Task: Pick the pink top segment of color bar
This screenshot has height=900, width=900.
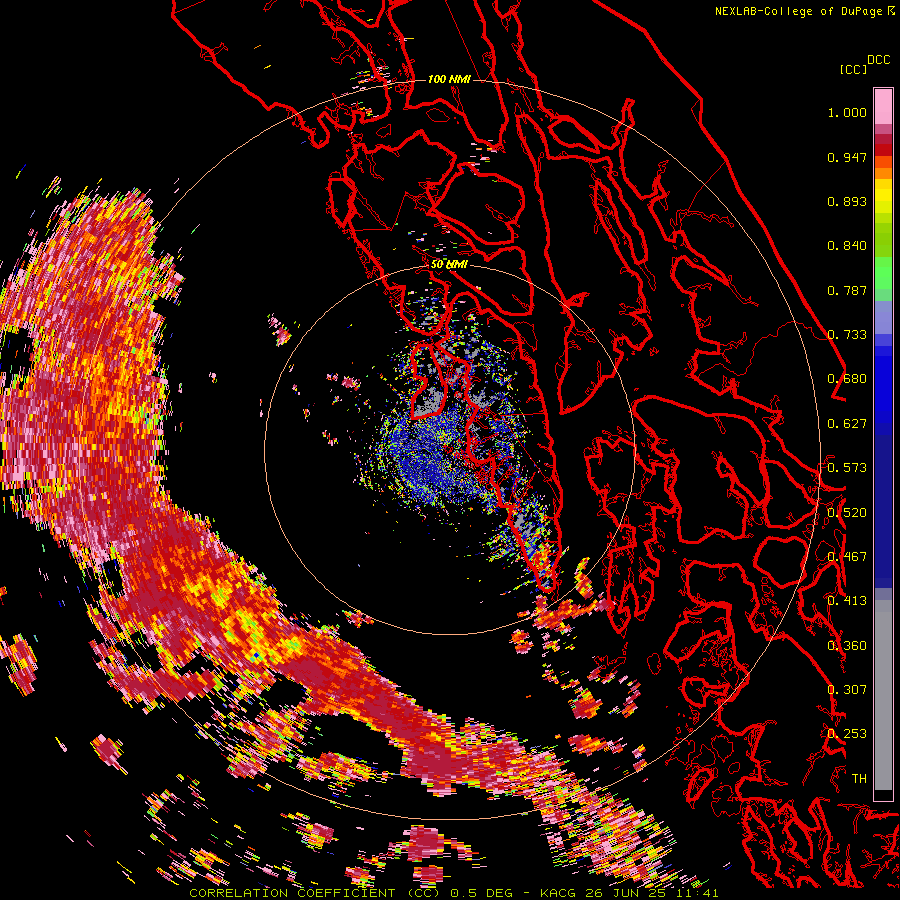Action: click(883, 106)
